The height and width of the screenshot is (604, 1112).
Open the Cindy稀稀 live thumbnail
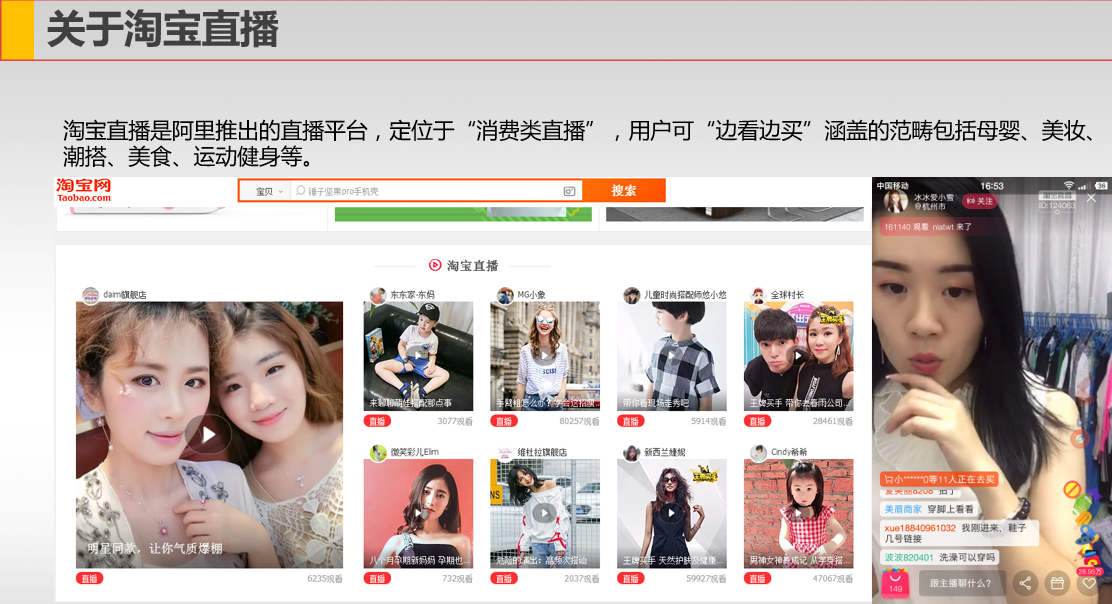tap(799, 513)
